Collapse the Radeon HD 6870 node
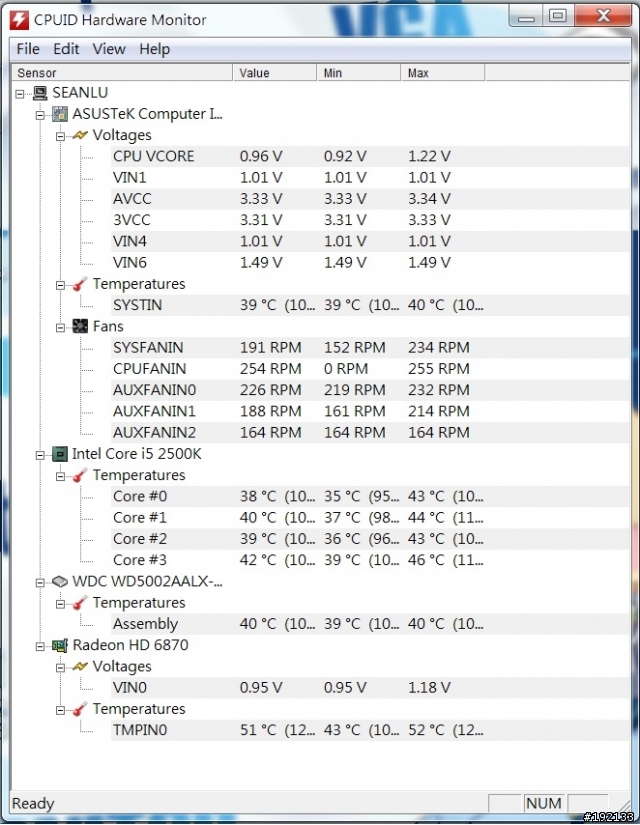 click(40, 646)
